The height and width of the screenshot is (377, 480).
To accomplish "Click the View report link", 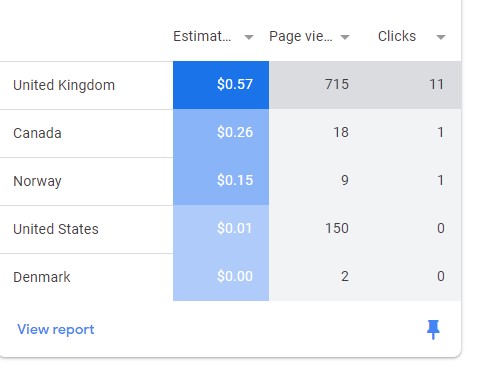I will pos(56,330).
